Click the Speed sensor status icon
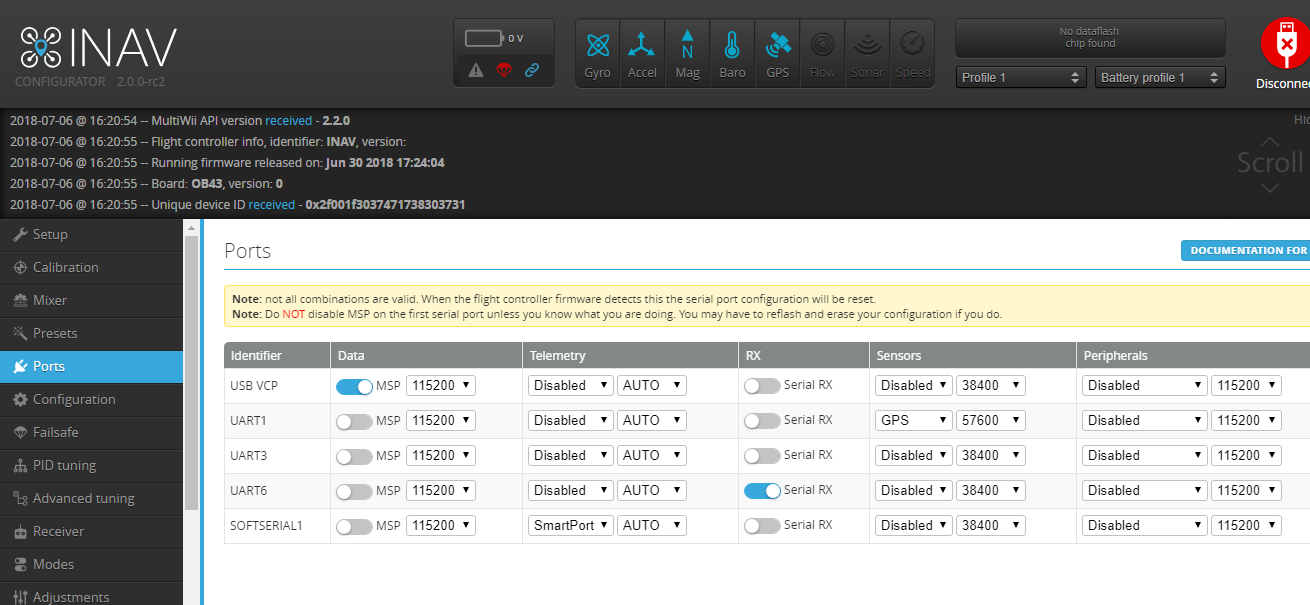1310x605 pixels. [912, 54]
